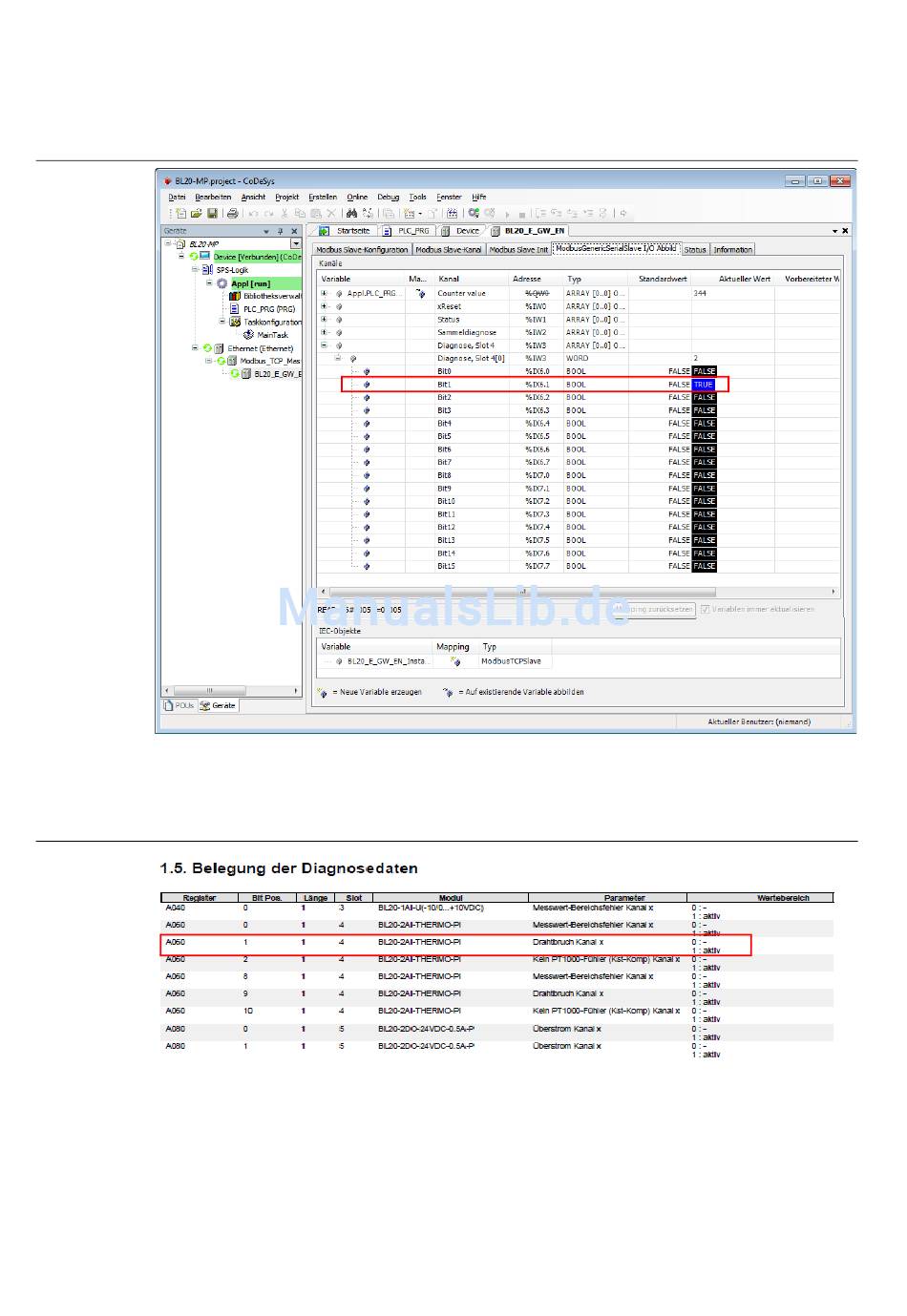Screen dimensions: 907x1316
Task: Open the Datei menu
Action: 178,198
